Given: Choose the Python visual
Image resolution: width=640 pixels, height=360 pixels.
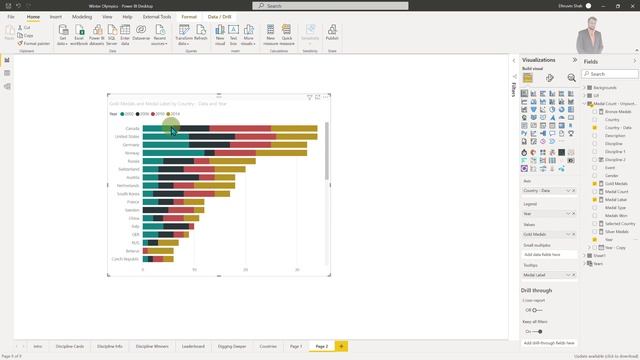Looking at the screenshot, I should (524, 133).
